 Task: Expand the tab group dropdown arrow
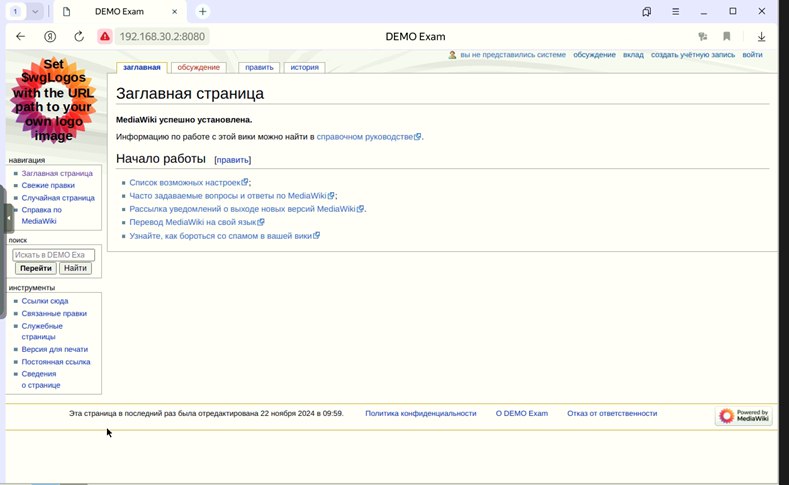tap(35, 11)
